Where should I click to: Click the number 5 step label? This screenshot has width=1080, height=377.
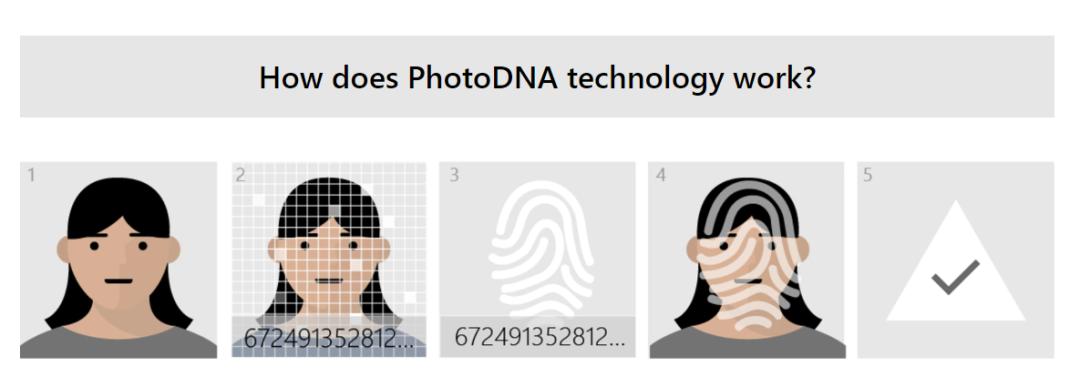(x=868, y=175)
